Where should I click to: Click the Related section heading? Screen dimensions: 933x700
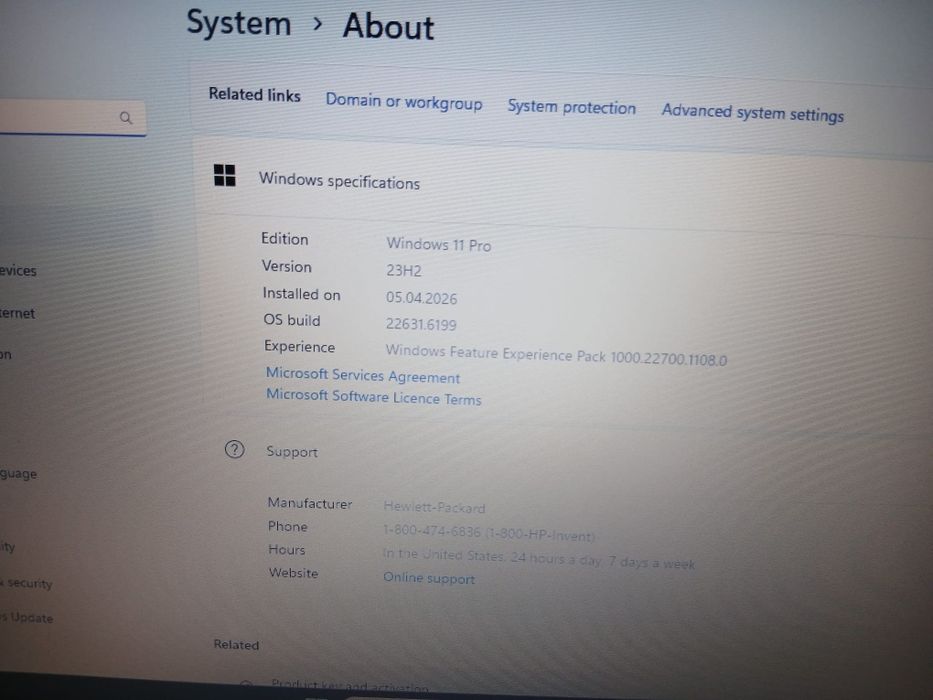coord(236,645)
